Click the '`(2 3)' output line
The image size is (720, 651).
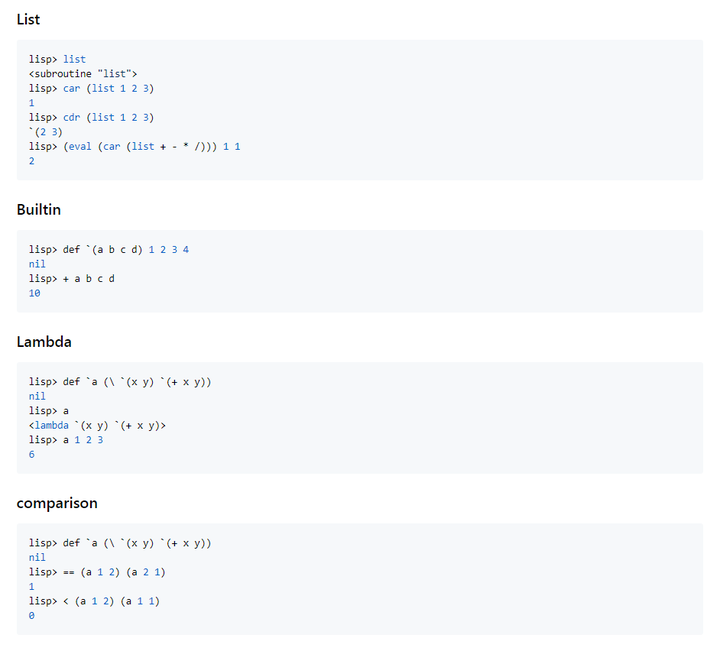pos(46,132)
